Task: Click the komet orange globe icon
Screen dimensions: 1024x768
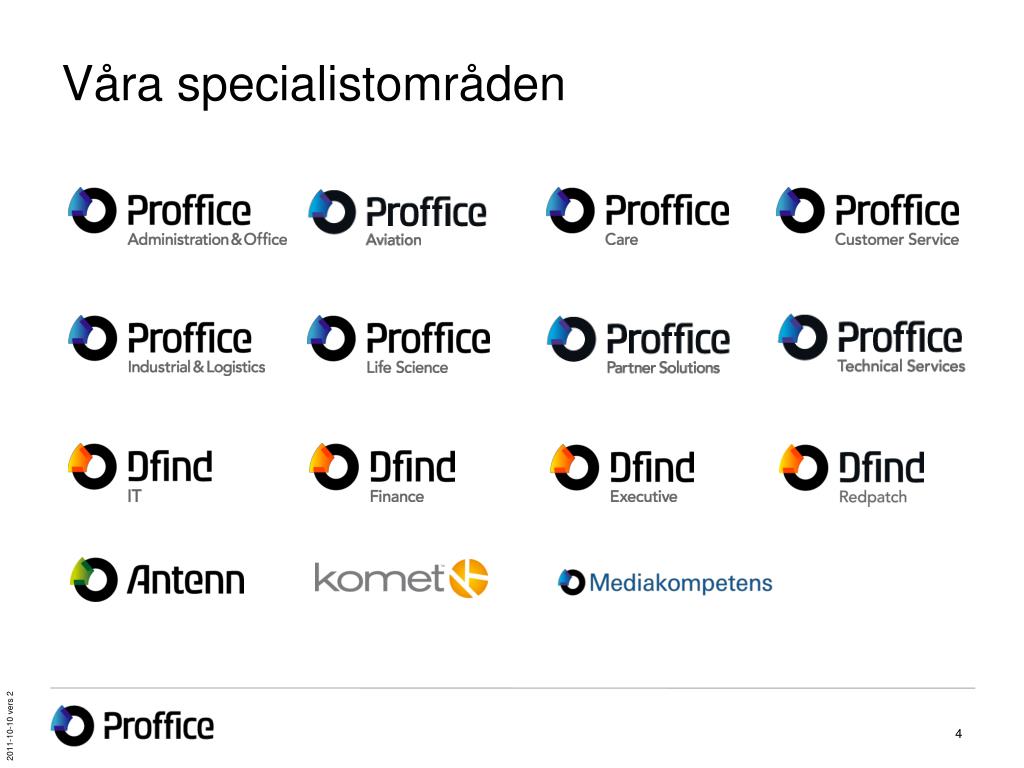Action: (469, 578)
